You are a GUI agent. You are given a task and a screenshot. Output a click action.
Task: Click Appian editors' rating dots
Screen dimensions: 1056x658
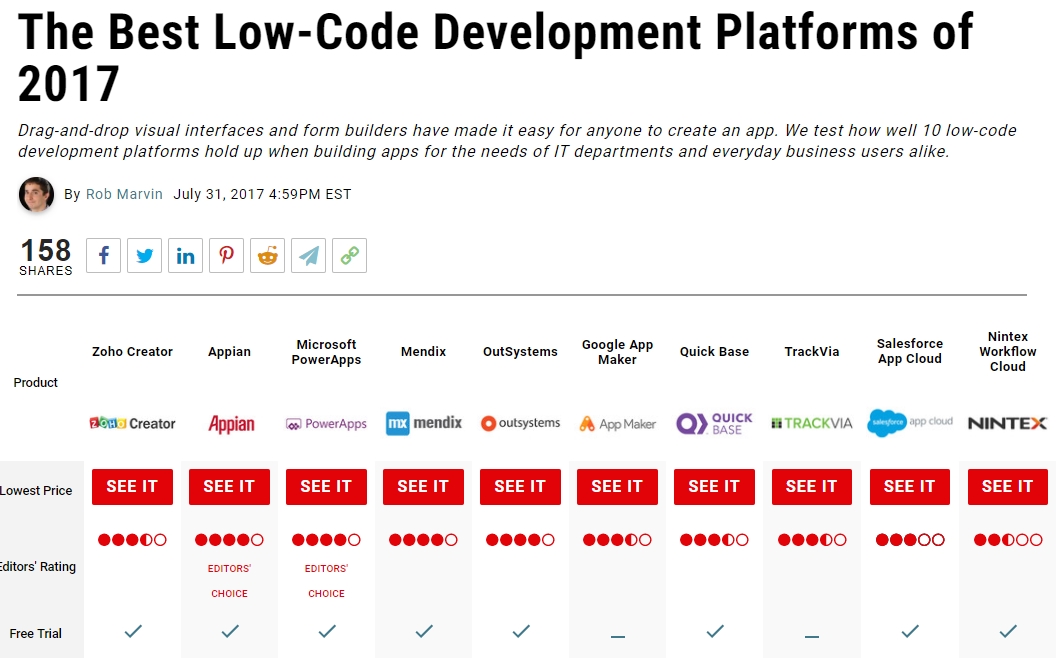pyautogui.click(x=230, y=539)
